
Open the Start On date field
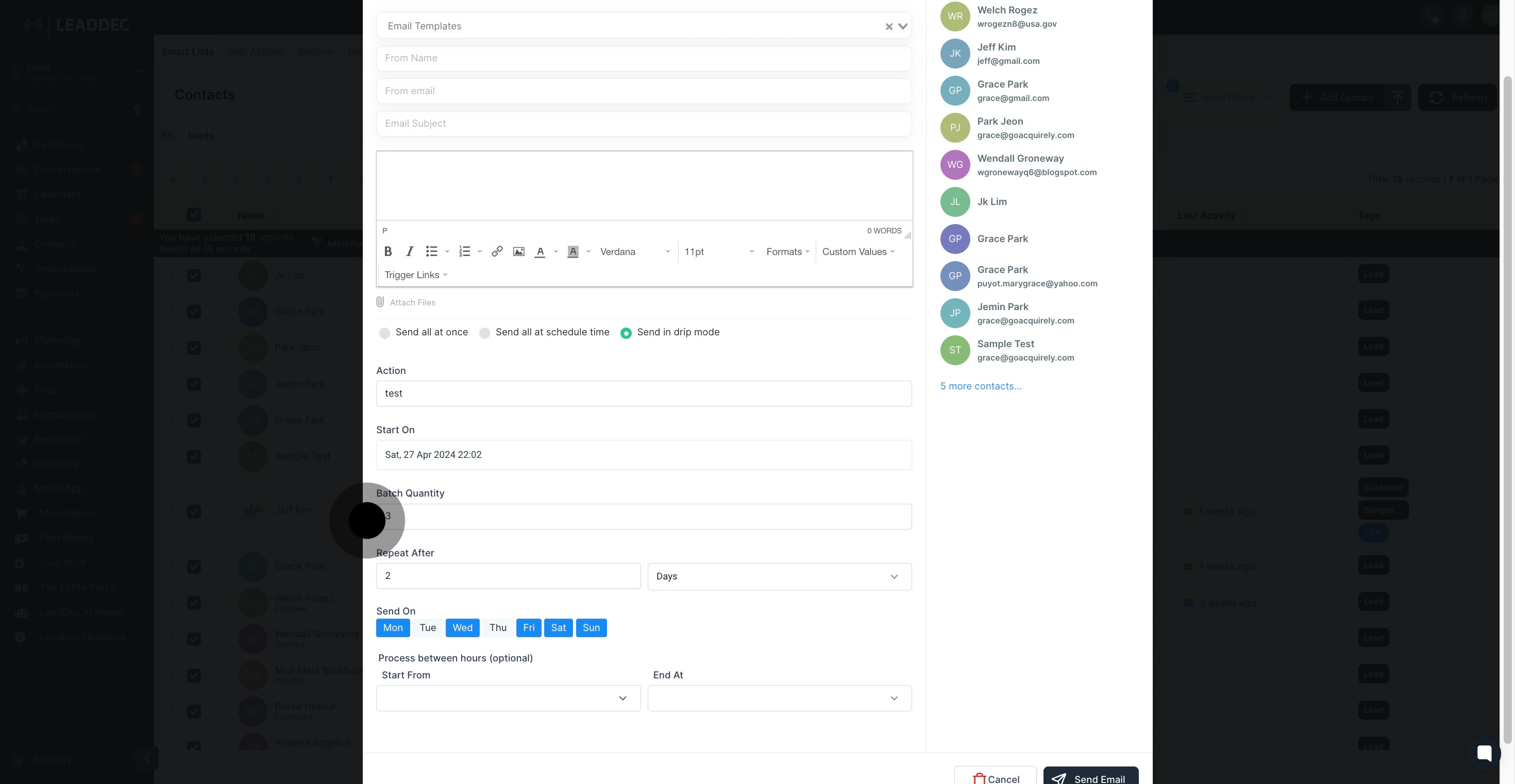coord(644,455)
